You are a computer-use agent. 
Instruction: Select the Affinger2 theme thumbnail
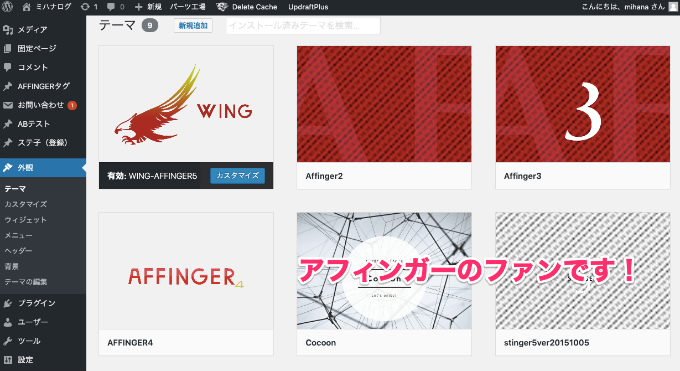click(384, 104)
